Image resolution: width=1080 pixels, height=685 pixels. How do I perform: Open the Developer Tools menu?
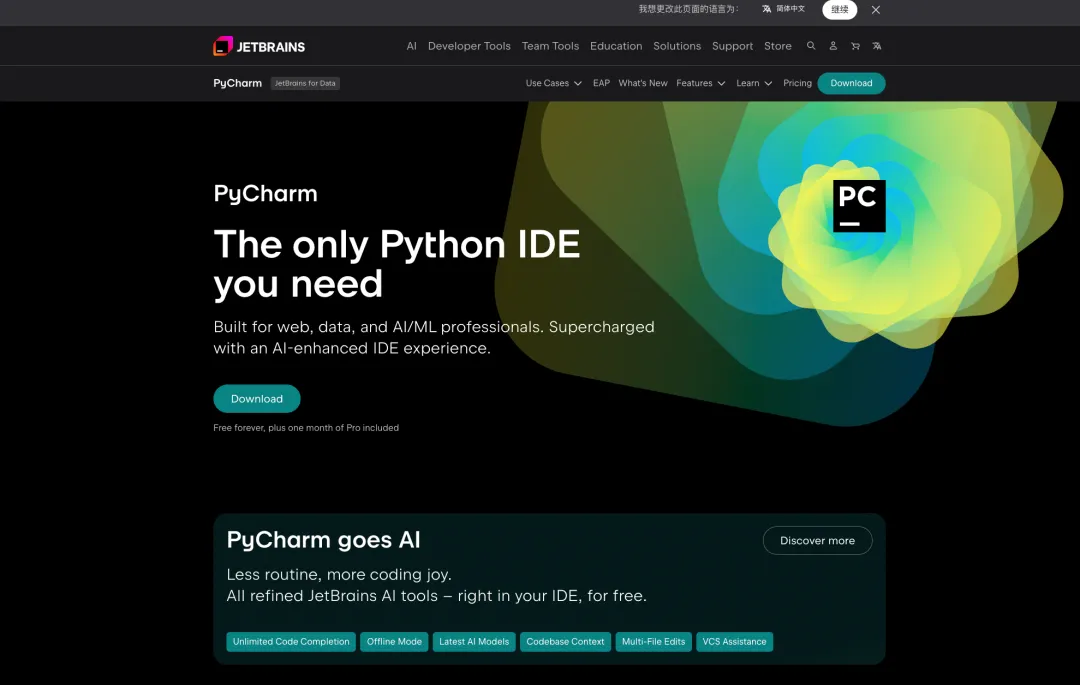click(469, 46)
